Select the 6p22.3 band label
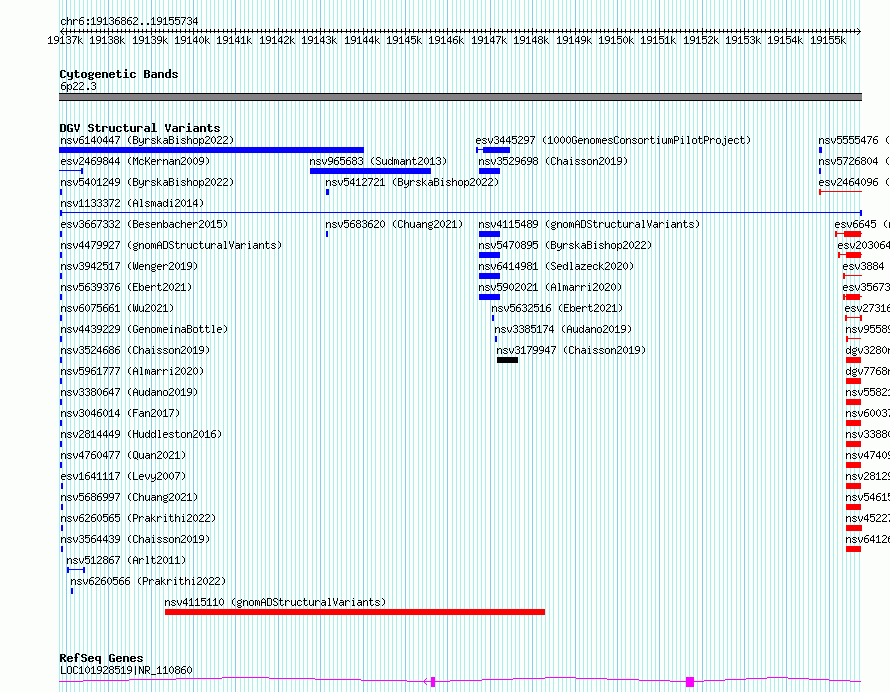890x692 pixels. coord(78,86)
